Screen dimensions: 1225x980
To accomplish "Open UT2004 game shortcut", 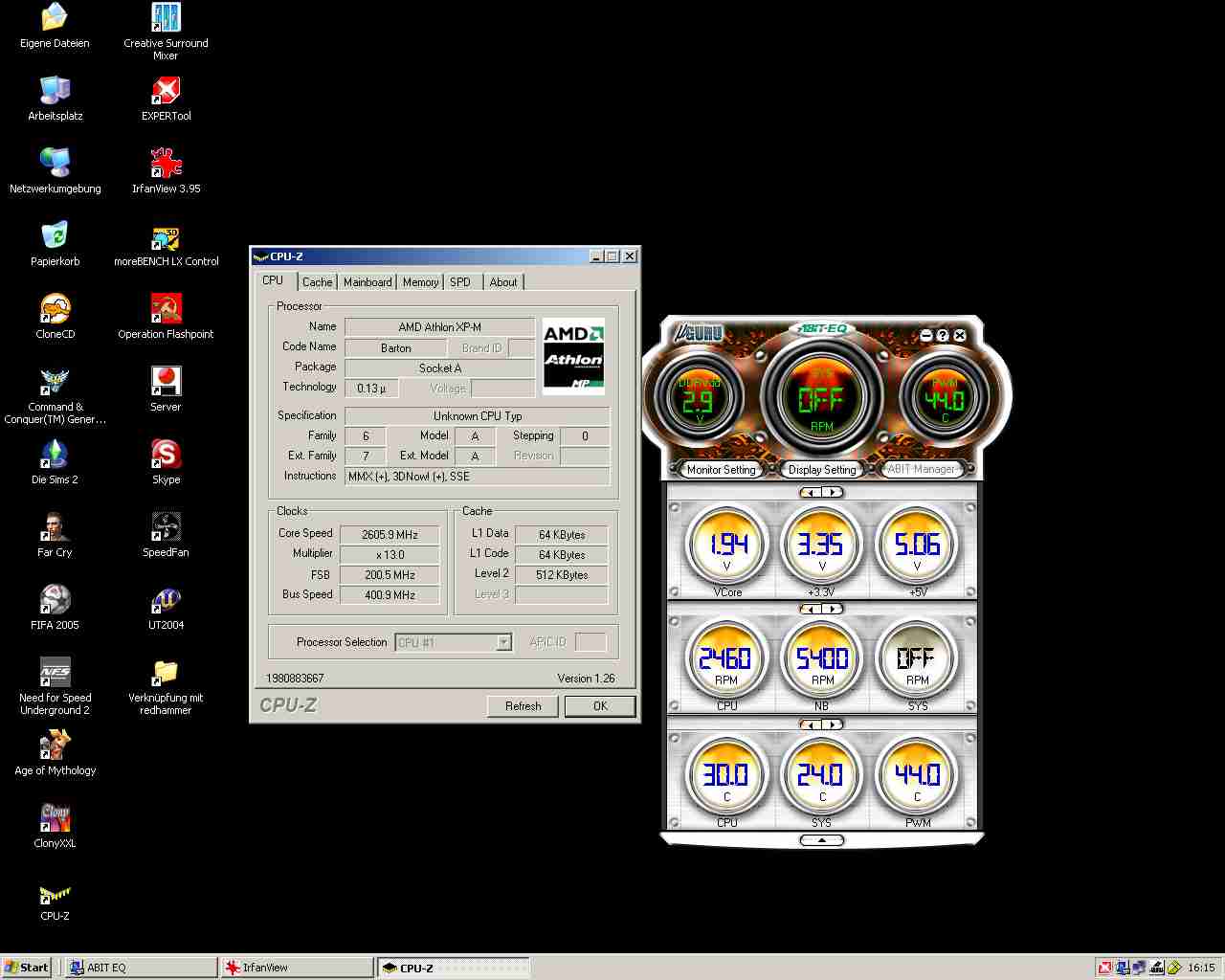I will [166, 608].
